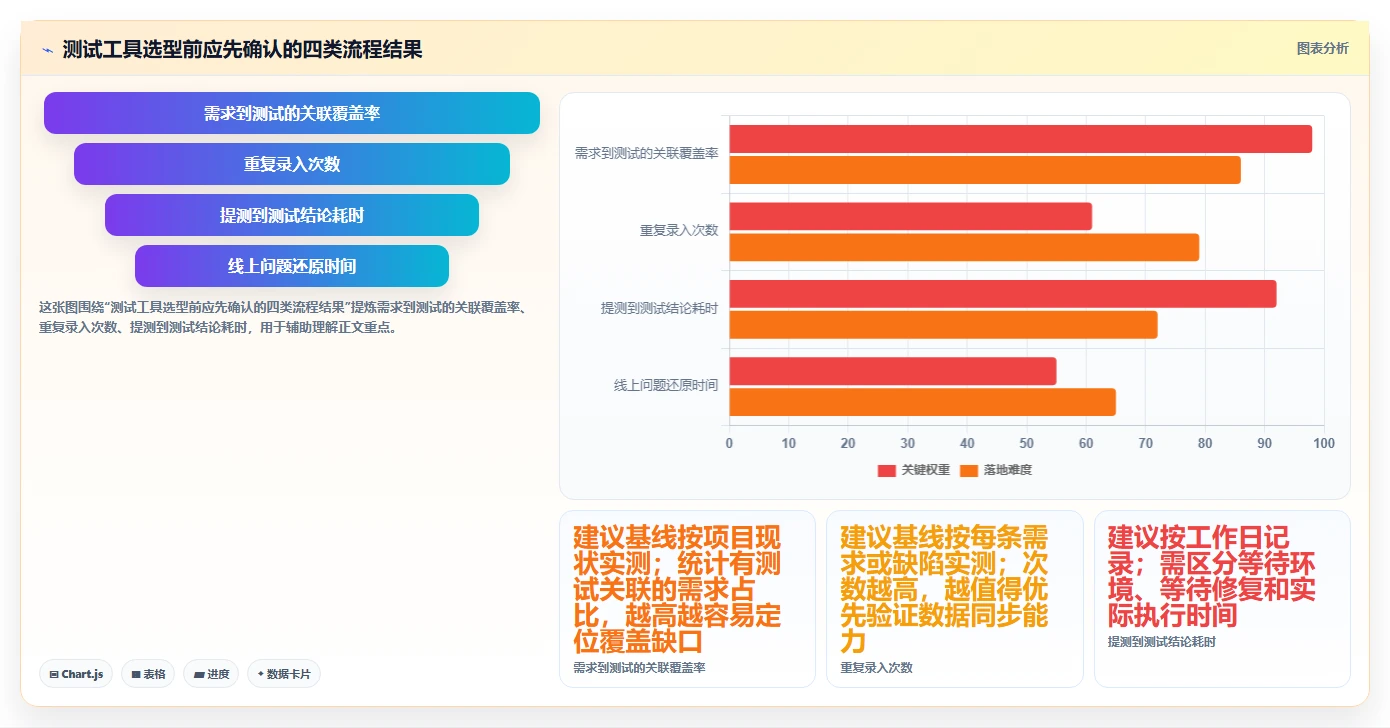The image size is (1390, 728).
Task: Click the 图表分析 label in header
Action: pos(1322,48)
